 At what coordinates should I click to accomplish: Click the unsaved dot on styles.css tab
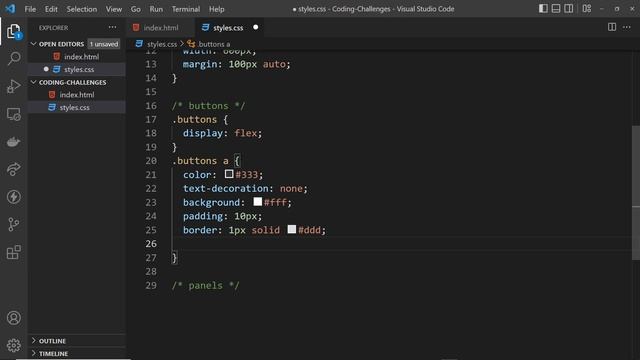coord(256,27)
